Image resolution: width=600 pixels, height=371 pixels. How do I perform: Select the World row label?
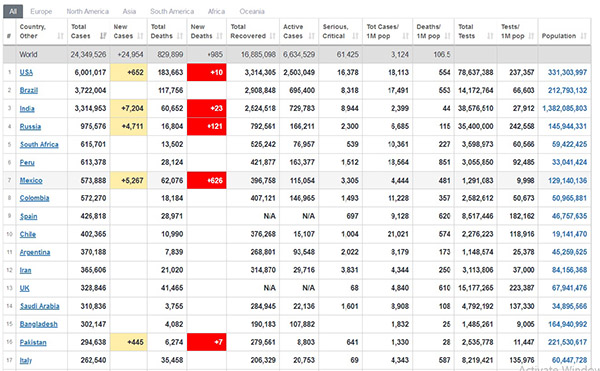[x=28, y=55]
